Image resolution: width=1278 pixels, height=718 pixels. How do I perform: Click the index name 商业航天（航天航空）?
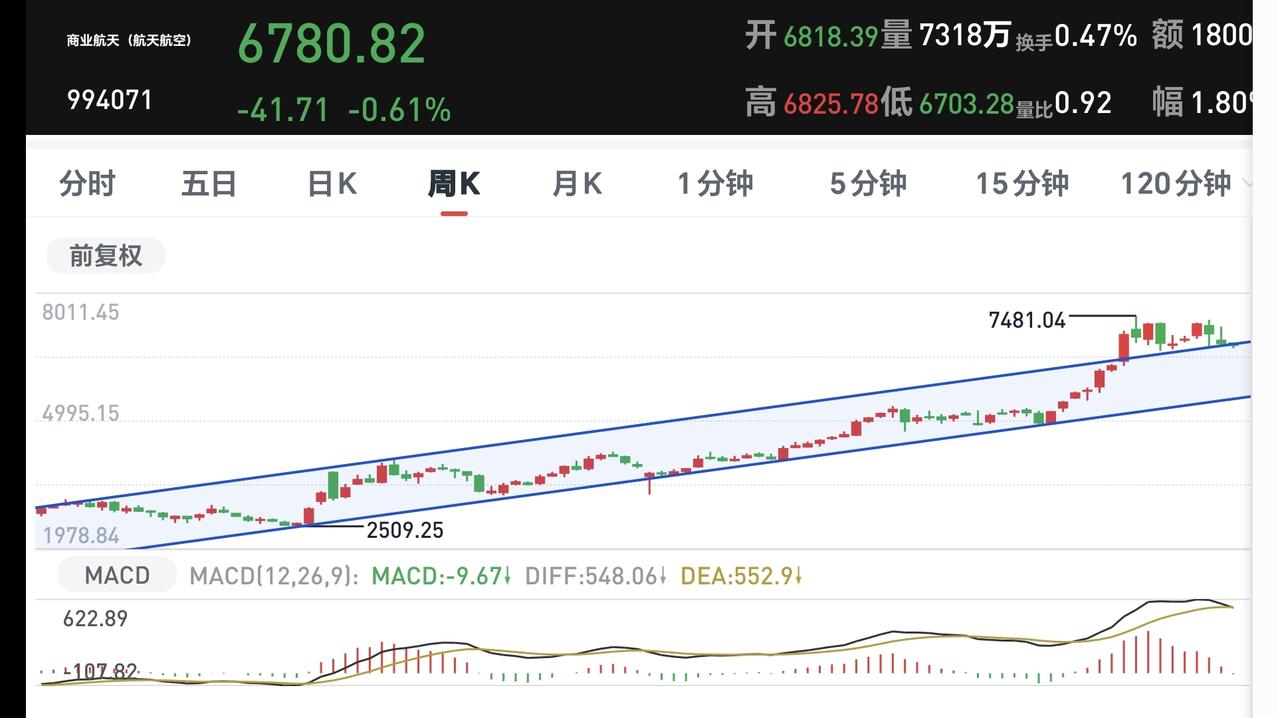pos(129,41)
